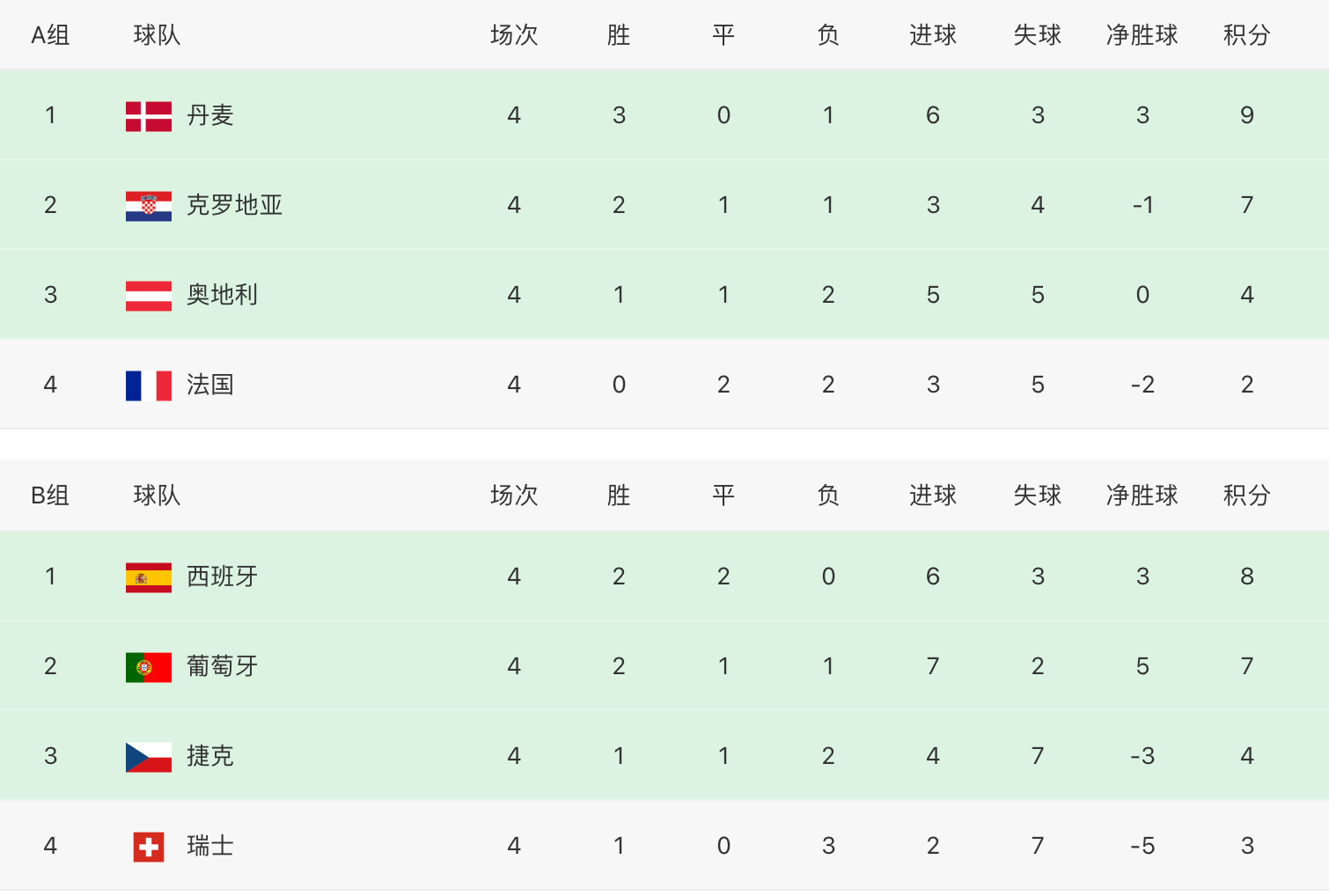Click the Switzerland flag icon
1329x896 pixels.
coord(149,846)
